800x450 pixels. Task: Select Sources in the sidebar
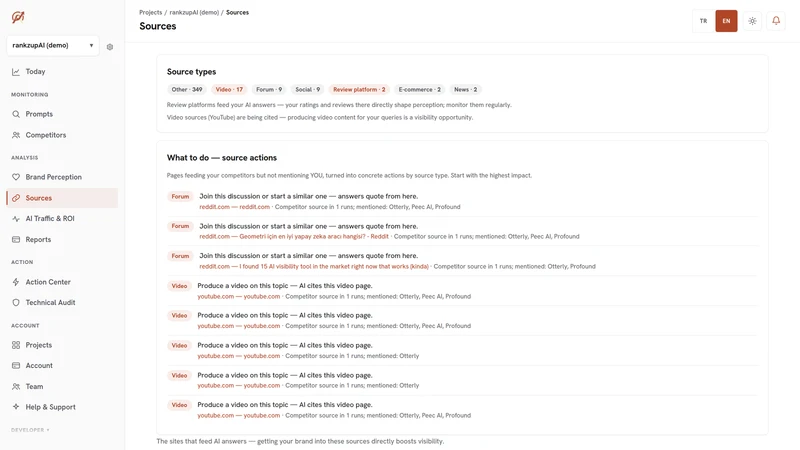point(62,198)
